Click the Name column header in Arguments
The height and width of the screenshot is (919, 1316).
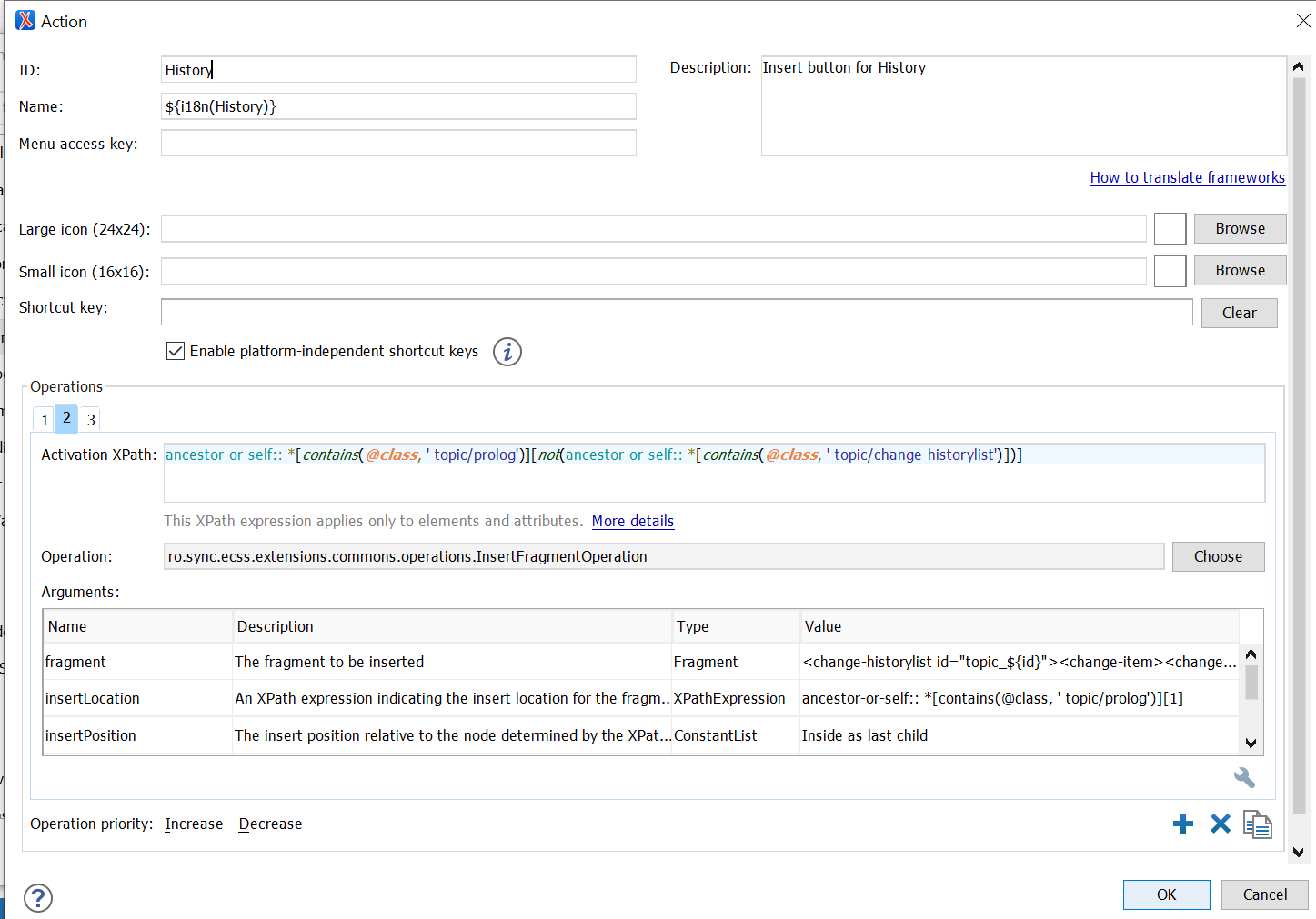pyautogui.click(x=138, y=626)
